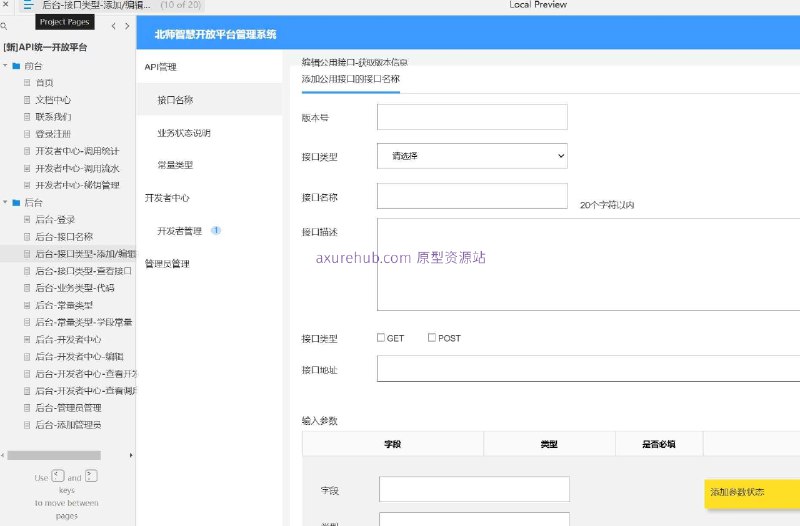Go to previous page with left arrow
The height and width of the screenshot is (526, 800).
[113, 26]
